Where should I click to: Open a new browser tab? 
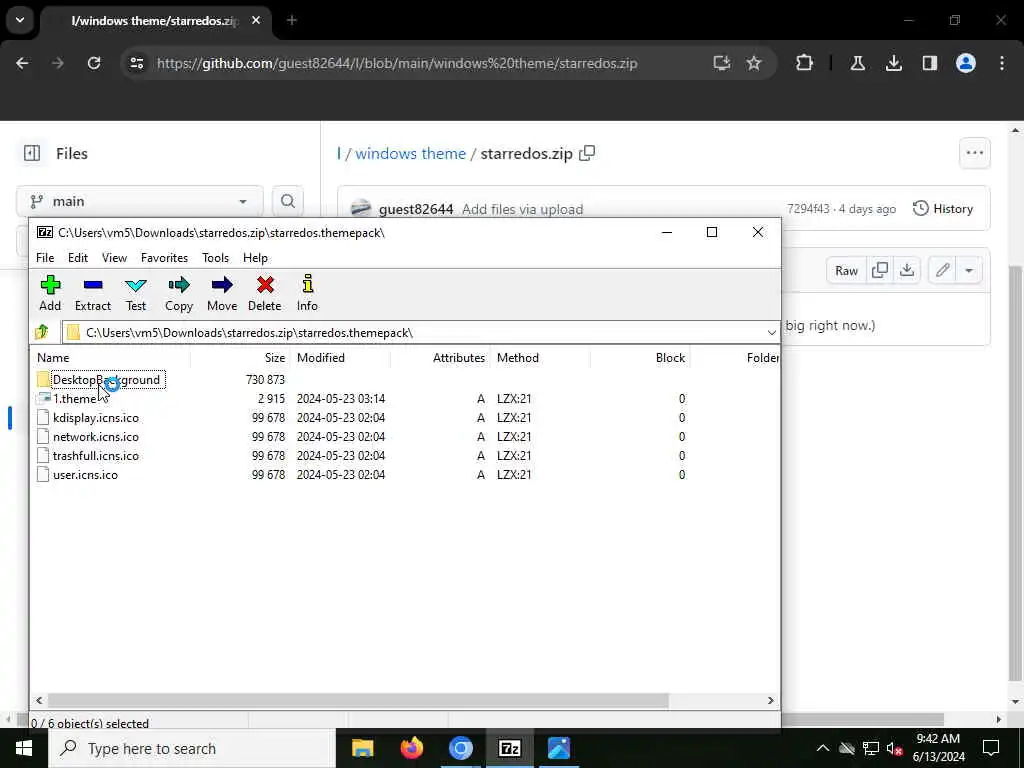(x=292, y=21)
